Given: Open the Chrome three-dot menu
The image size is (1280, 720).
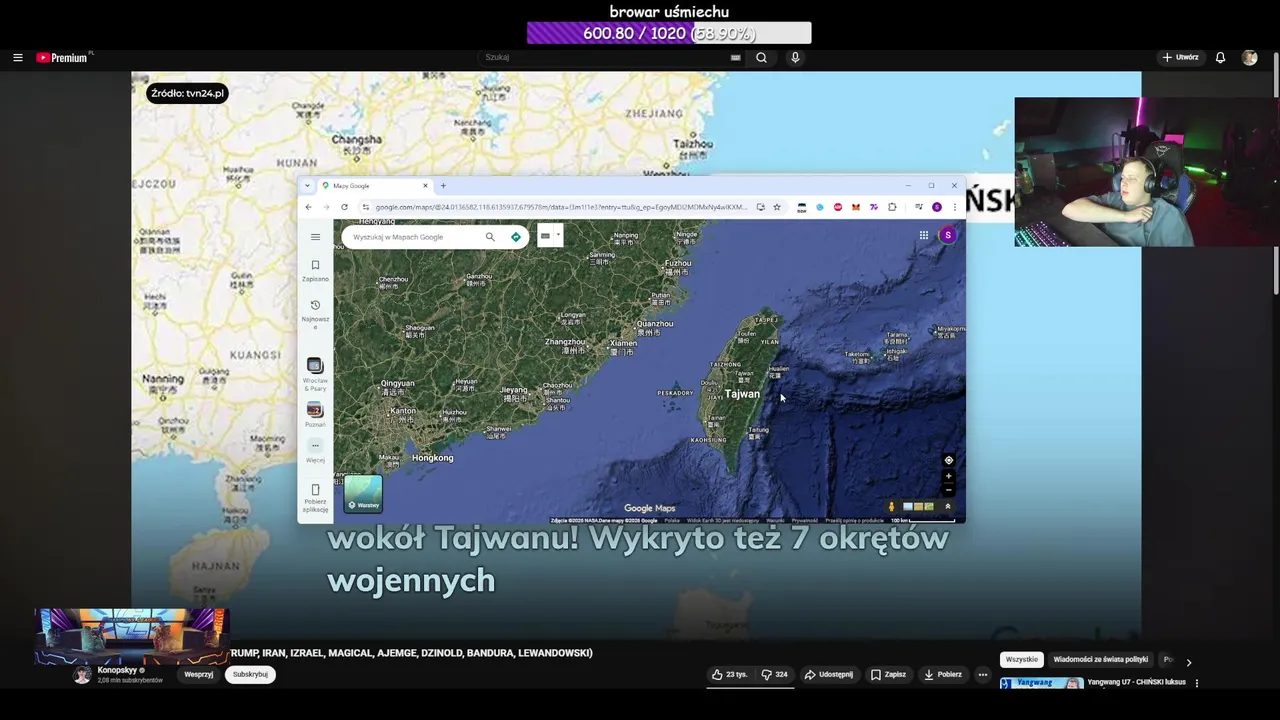Looking at the screenshot, I should [x=954, y=207].
